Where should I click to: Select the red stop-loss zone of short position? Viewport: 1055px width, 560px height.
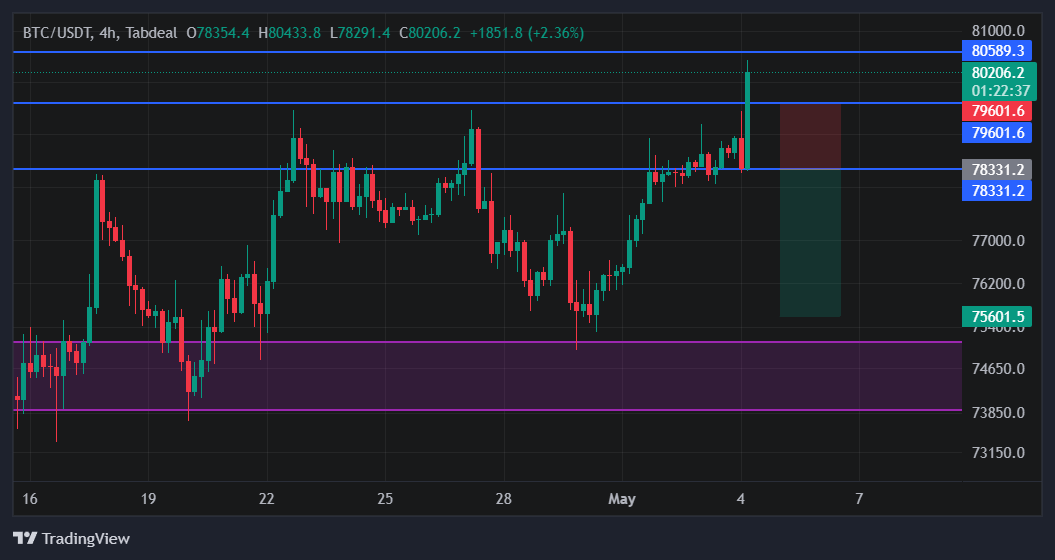[810, 136]
